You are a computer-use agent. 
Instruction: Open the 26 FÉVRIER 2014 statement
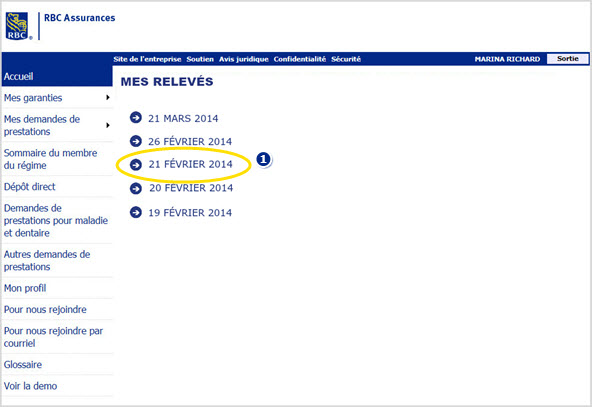tap(190, 142)
